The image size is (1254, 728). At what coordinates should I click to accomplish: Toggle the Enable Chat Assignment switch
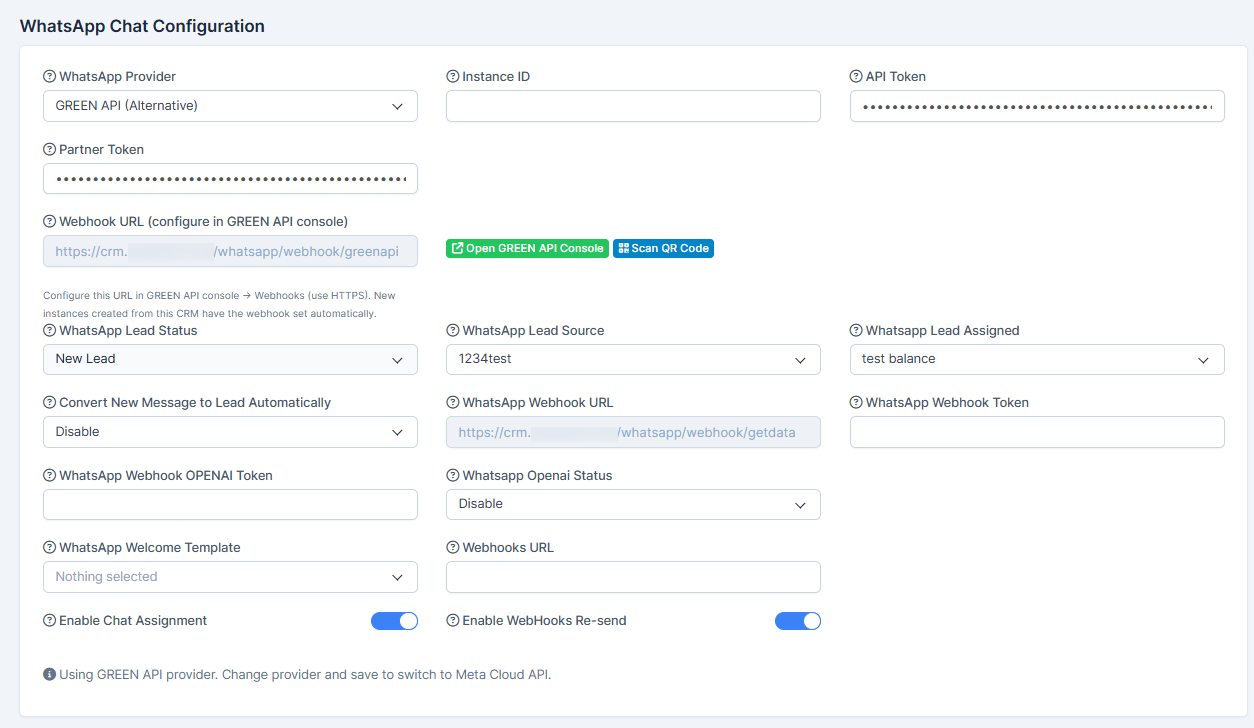coord(394,621)
